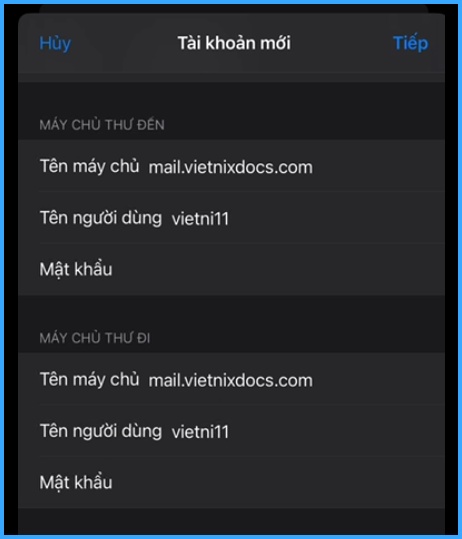
Task: Tap Tên người dùng label under incoming server
Action: [x=101, y=218]
